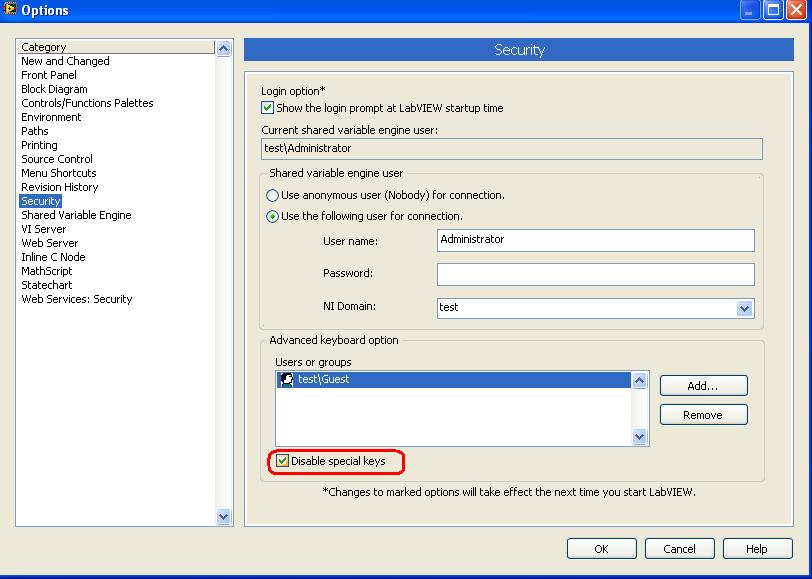Viewport: 812px width, 579px height.
Task: Minimize the Options window
Action: click(749, 10)
